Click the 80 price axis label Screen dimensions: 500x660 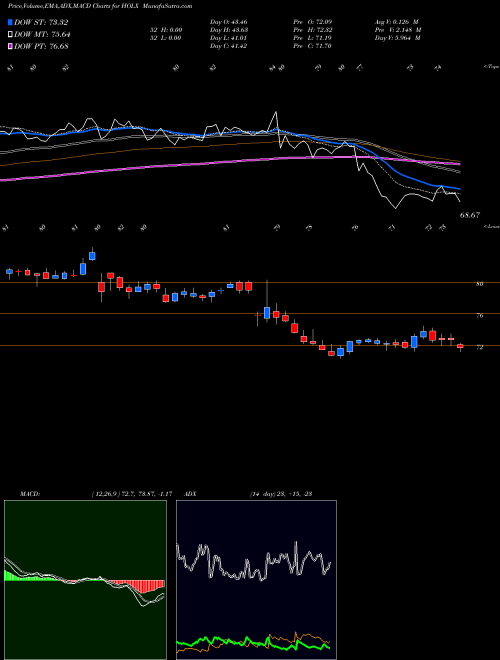479,284
